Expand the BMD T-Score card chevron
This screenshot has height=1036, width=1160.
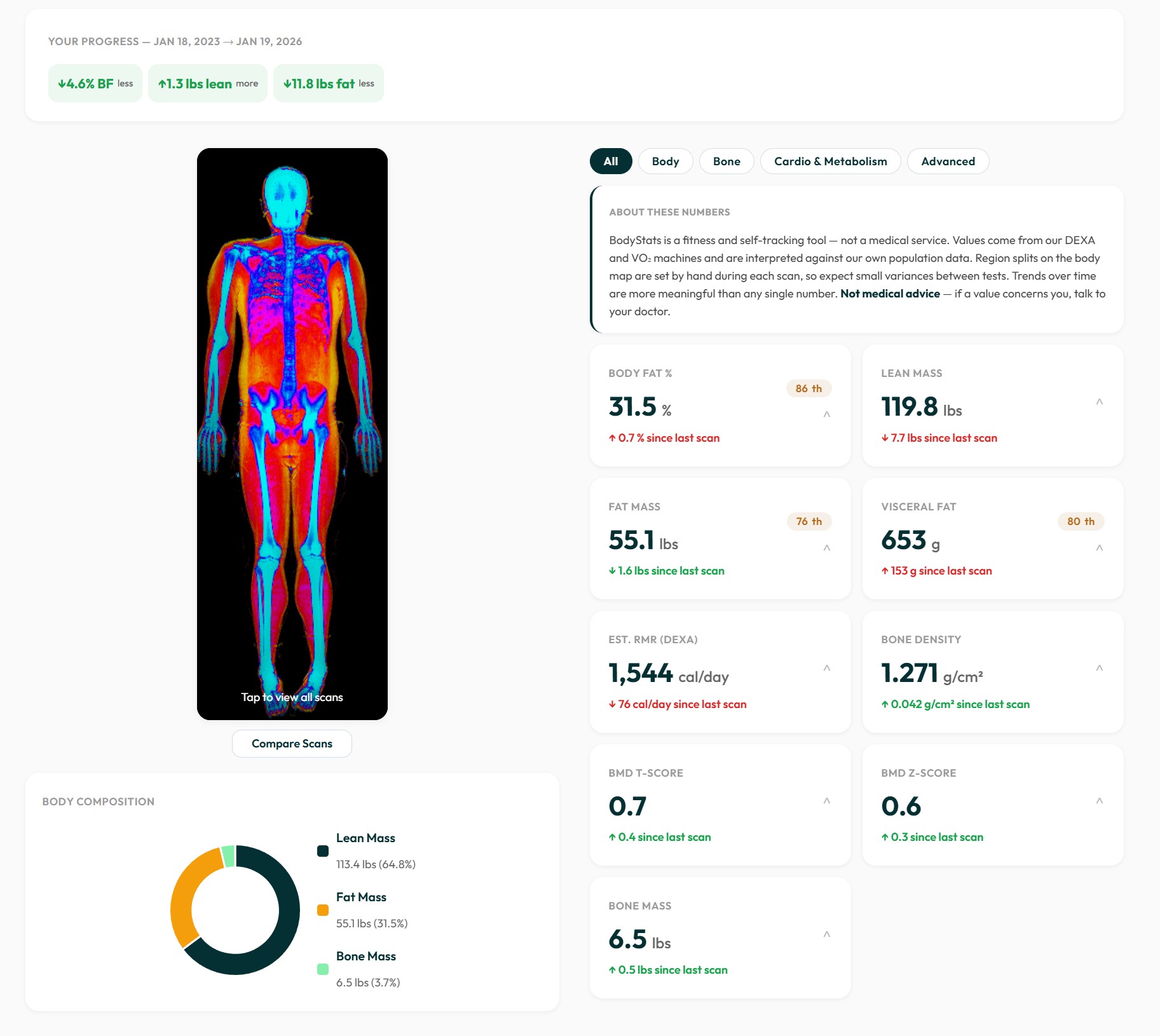point(827,801)
